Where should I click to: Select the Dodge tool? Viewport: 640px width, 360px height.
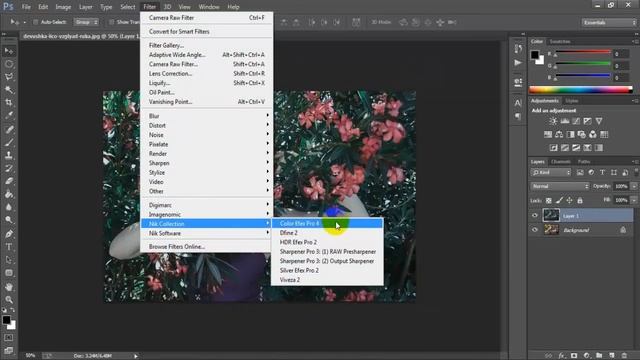[9, 220]
